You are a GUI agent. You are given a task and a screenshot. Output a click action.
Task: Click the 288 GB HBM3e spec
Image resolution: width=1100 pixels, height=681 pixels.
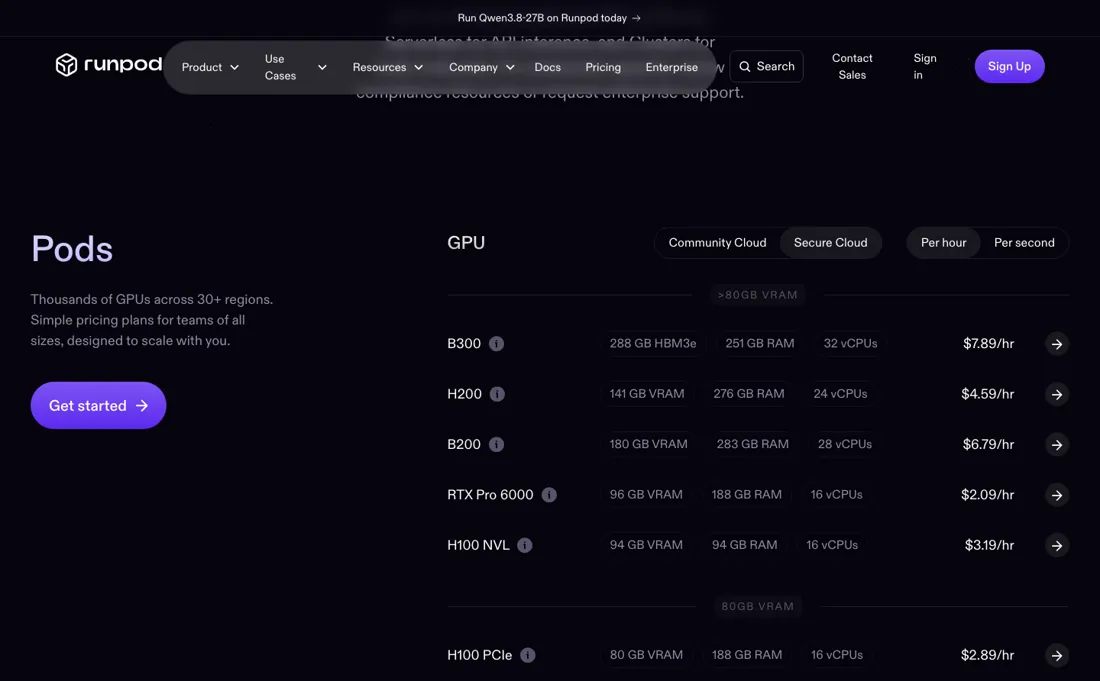coord(652,344)
